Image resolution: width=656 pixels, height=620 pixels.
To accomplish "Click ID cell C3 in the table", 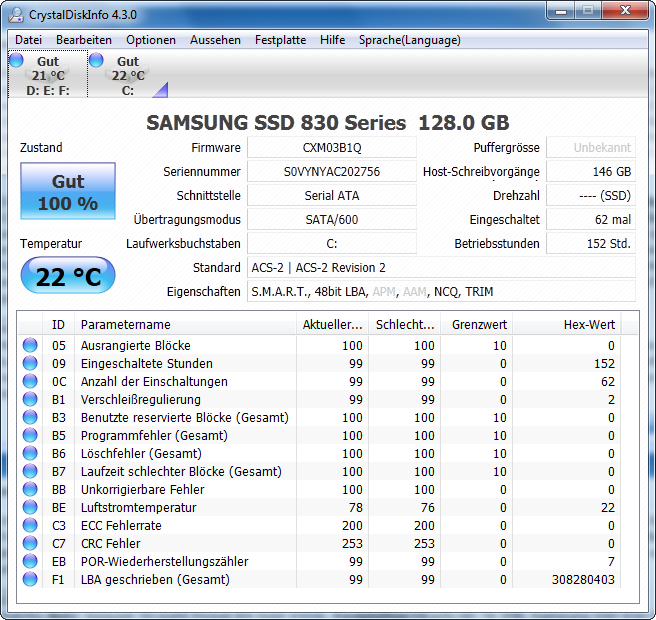I will [59, 525].
